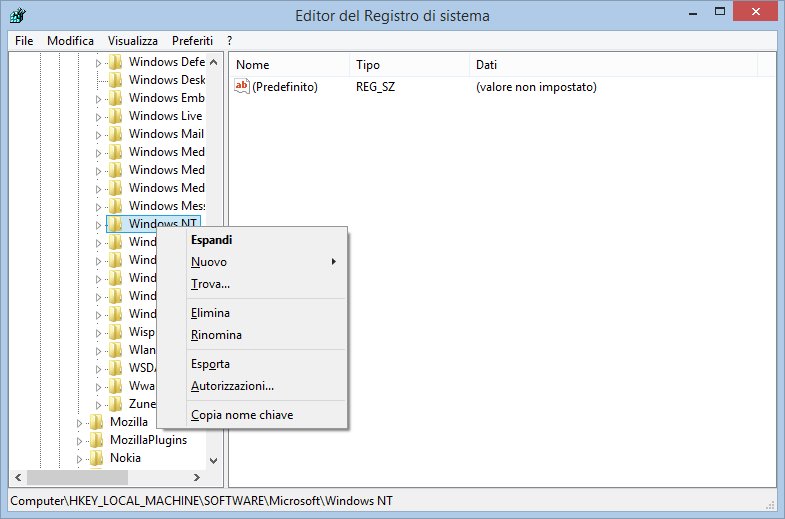Click the Wlan folder icon
The width and height of the screenshot is (785, 519).
click(116, 350)
